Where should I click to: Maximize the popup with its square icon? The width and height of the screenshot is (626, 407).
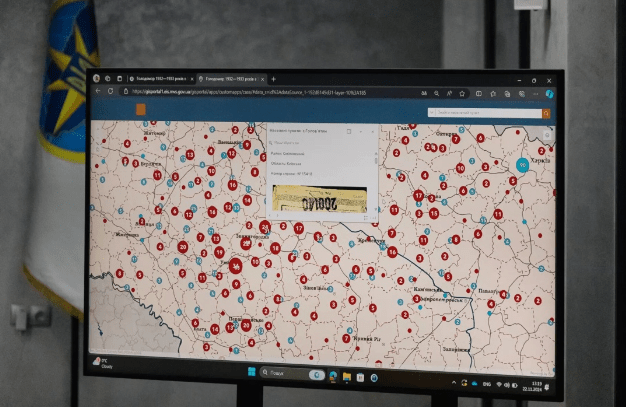pos(349,131)
